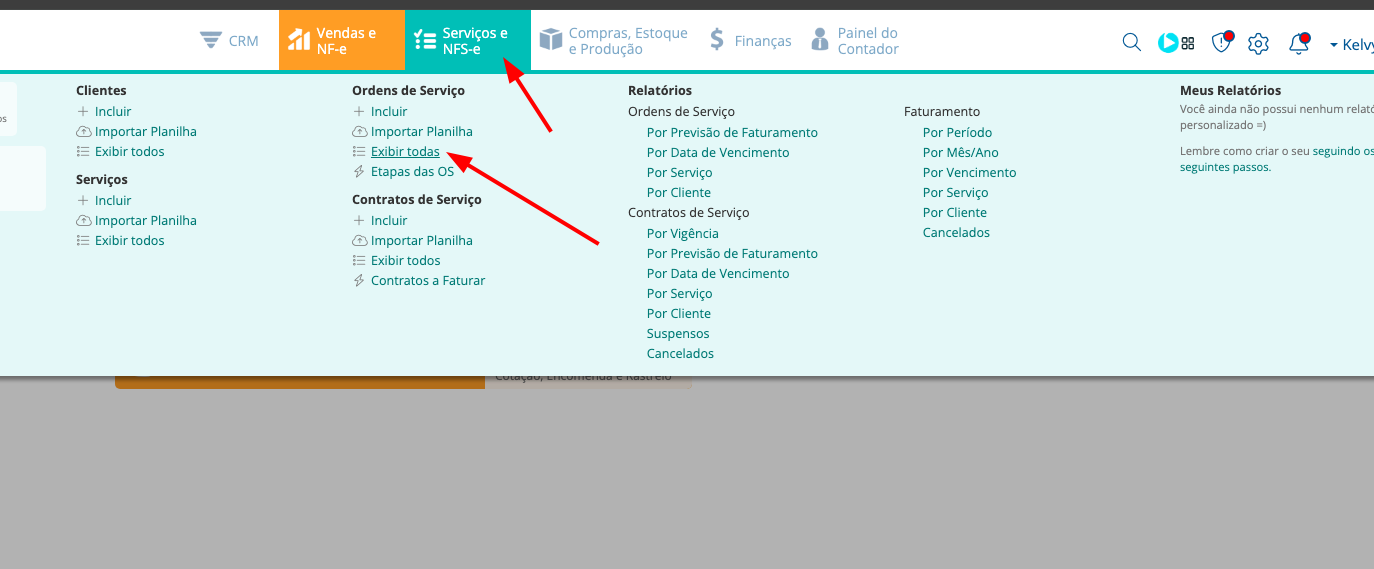Open the settings gear icon
Viewport: 1374px width, 569px height.
click(1258, 43)
